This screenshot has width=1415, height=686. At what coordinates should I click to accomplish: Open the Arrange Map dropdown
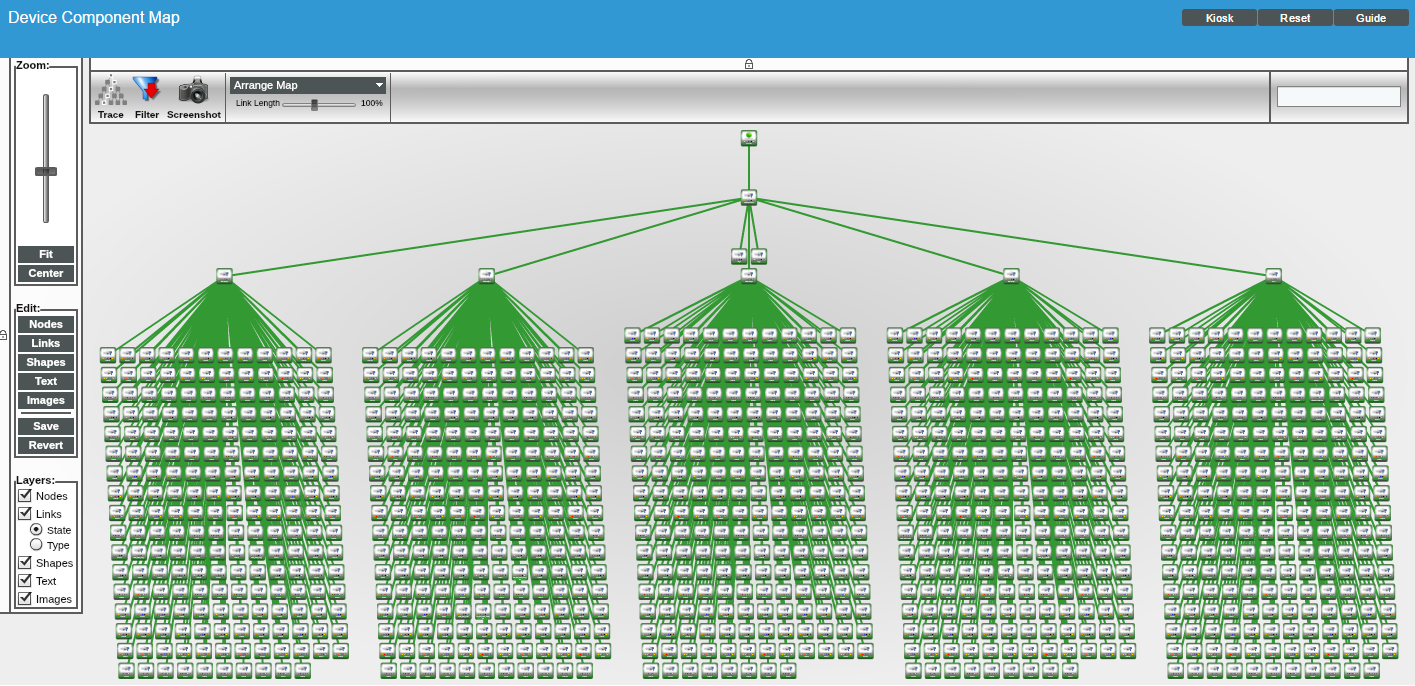(x=308, y=86)
